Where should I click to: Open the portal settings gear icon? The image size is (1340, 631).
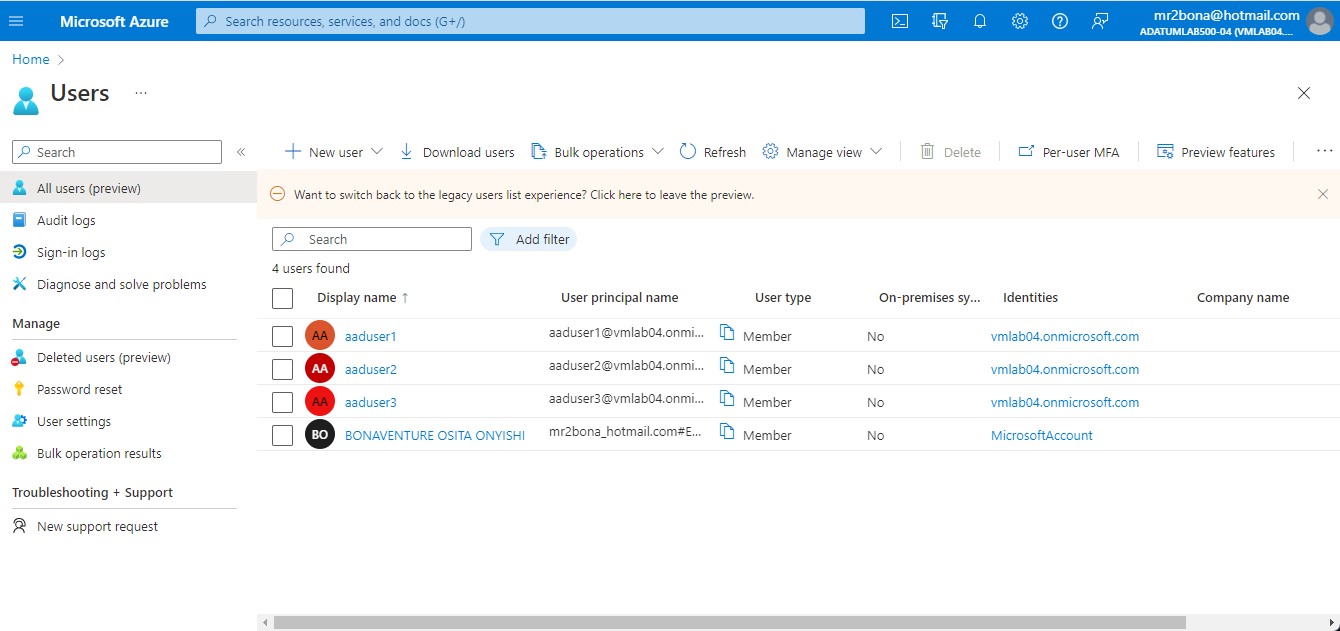[x=1019, y=20]
